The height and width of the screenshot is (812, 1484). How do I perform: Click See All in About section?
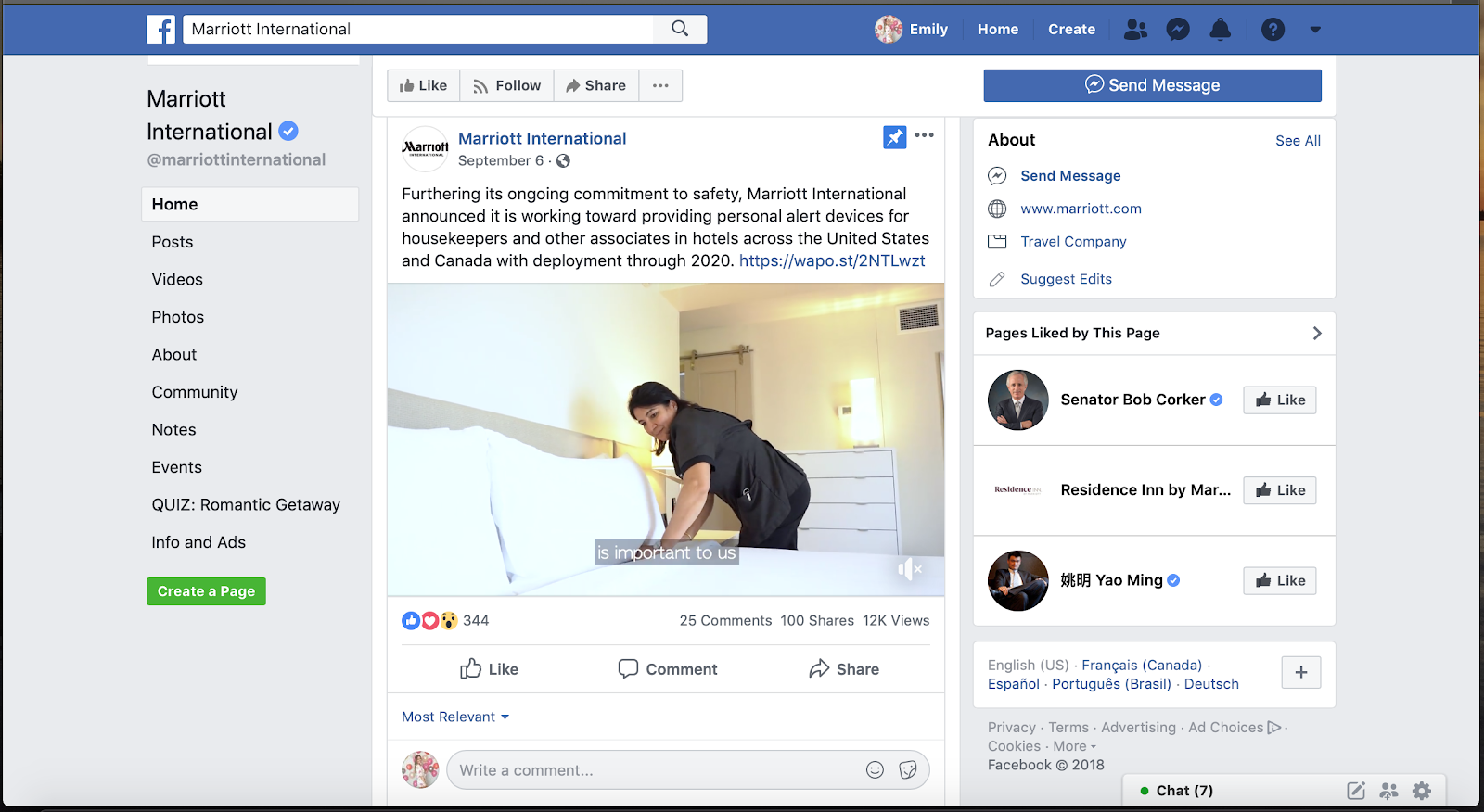click(1298, 141)
